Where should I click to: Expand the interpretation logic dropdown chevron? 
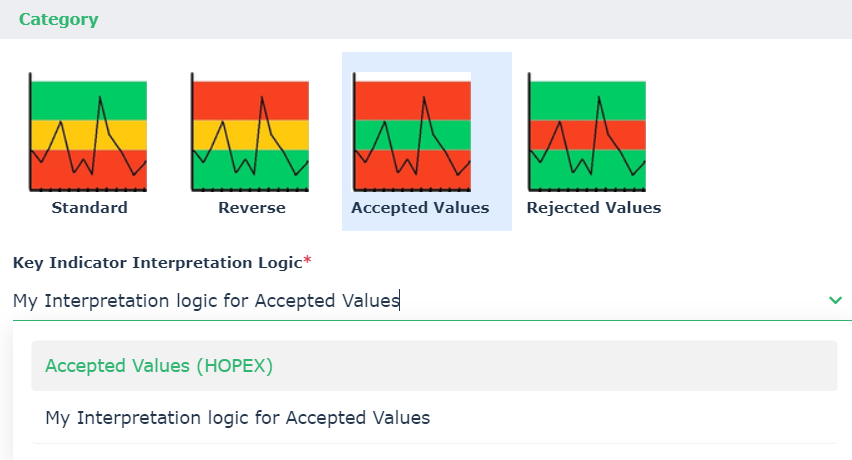[x=835, y=300]
